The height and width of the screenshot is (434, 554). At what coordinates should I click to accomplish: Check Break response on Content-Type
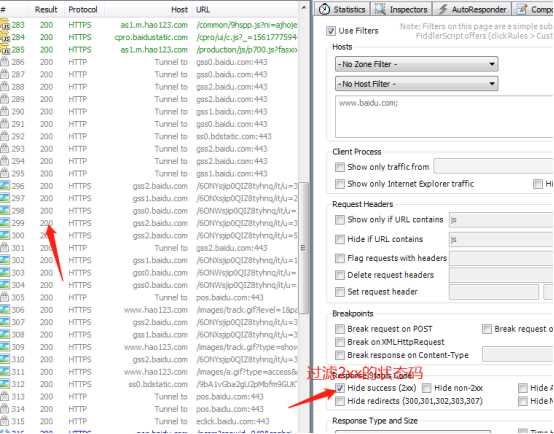coord(340,355)
